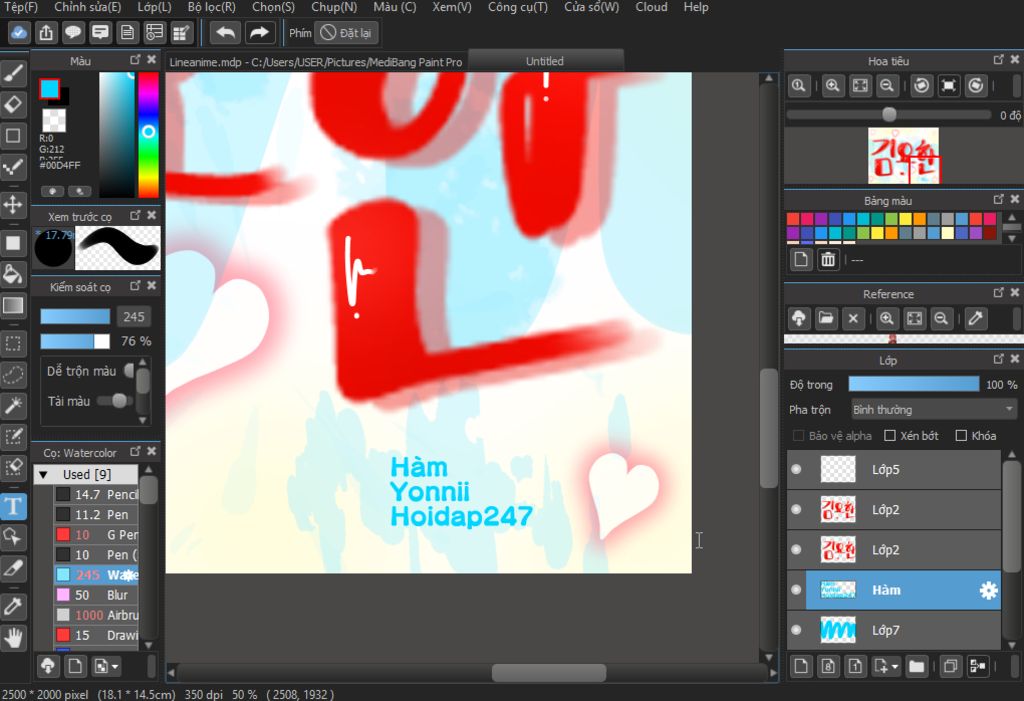Select the Gradient tool
Screen dimensions: 1024x701
13,305
